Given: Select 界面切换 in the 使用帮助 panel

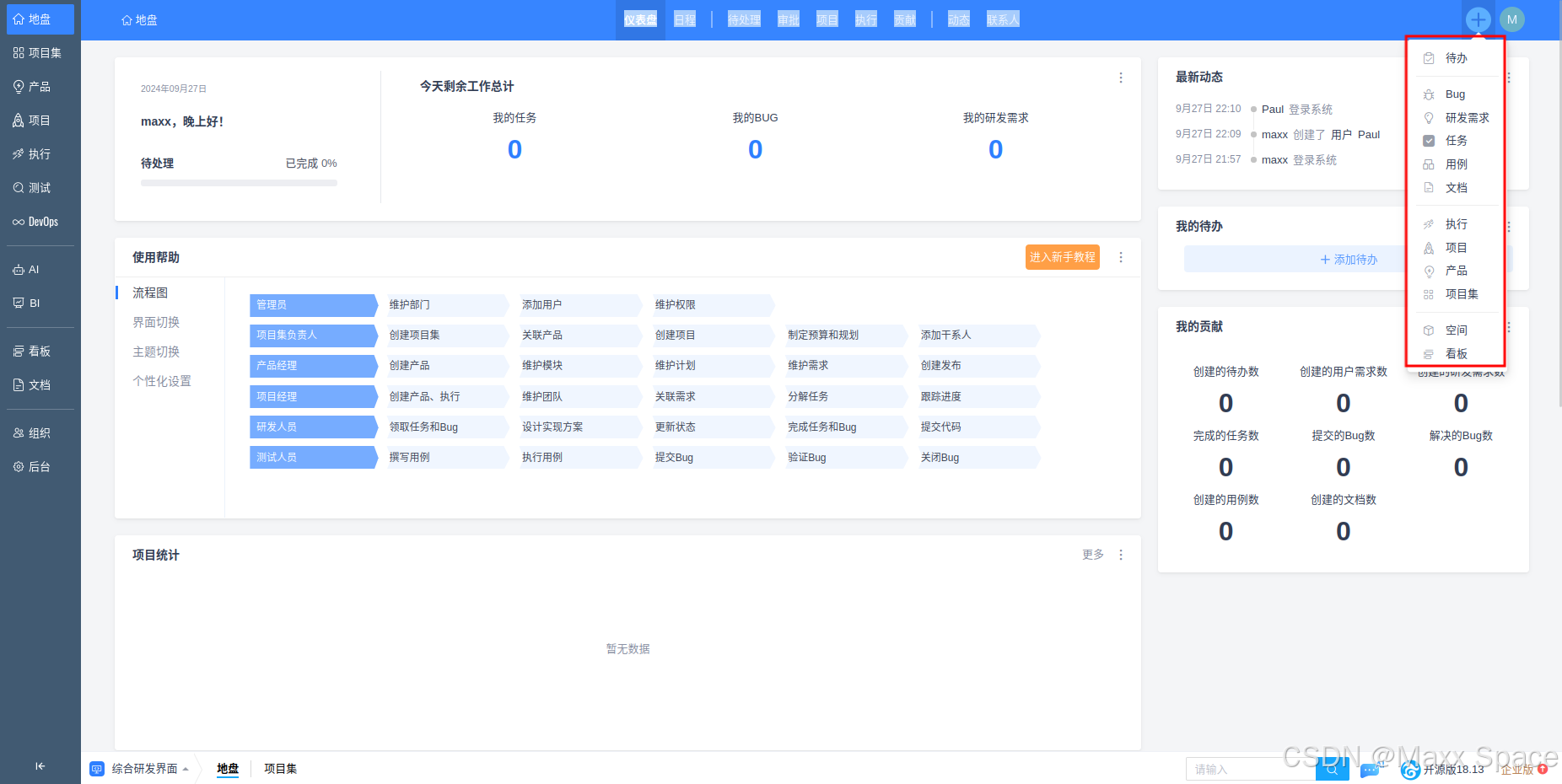Looking at the screenshot, I should coord(156,322).
